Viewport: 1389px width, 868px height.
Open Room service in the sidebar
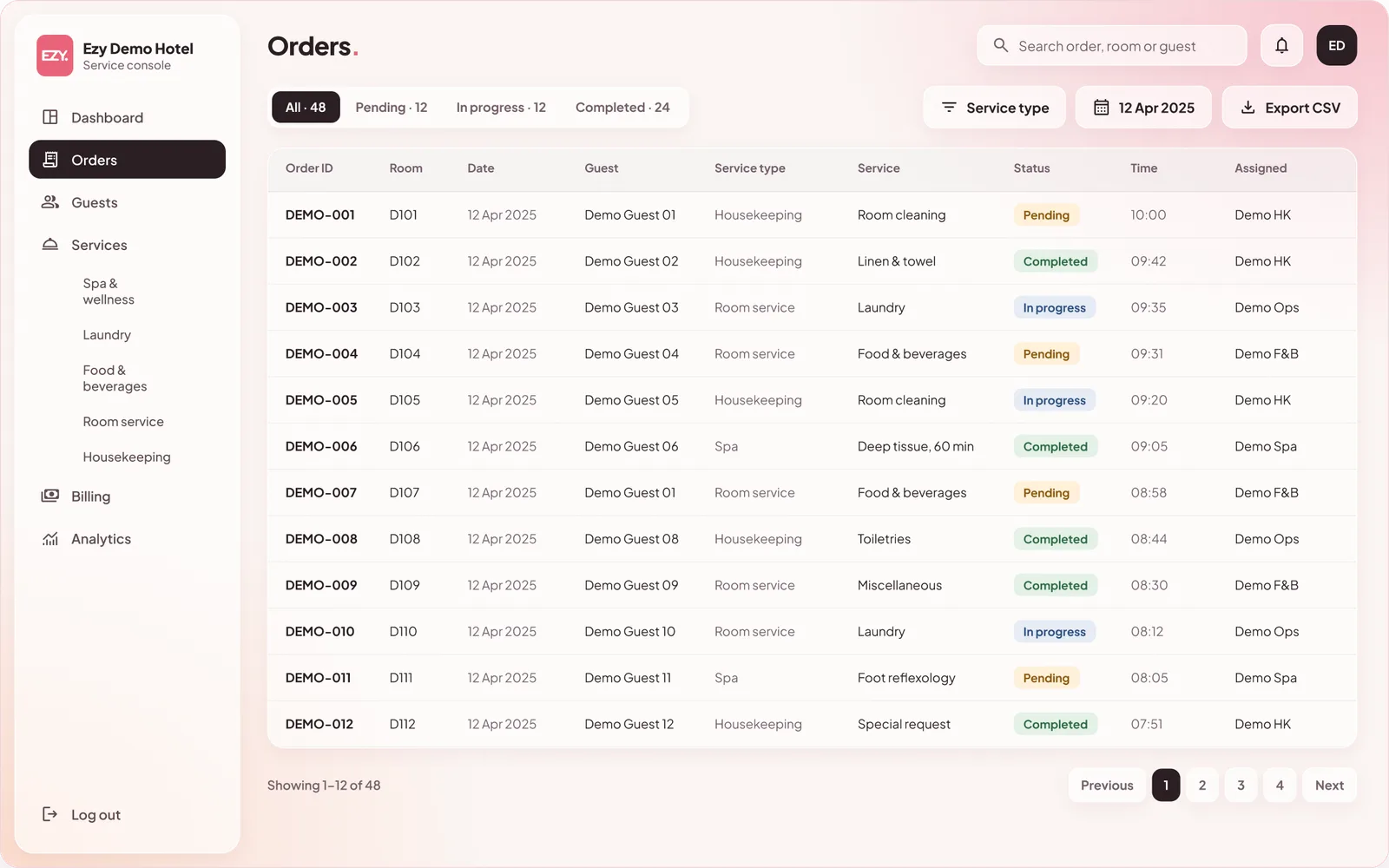tap(123, 422)
